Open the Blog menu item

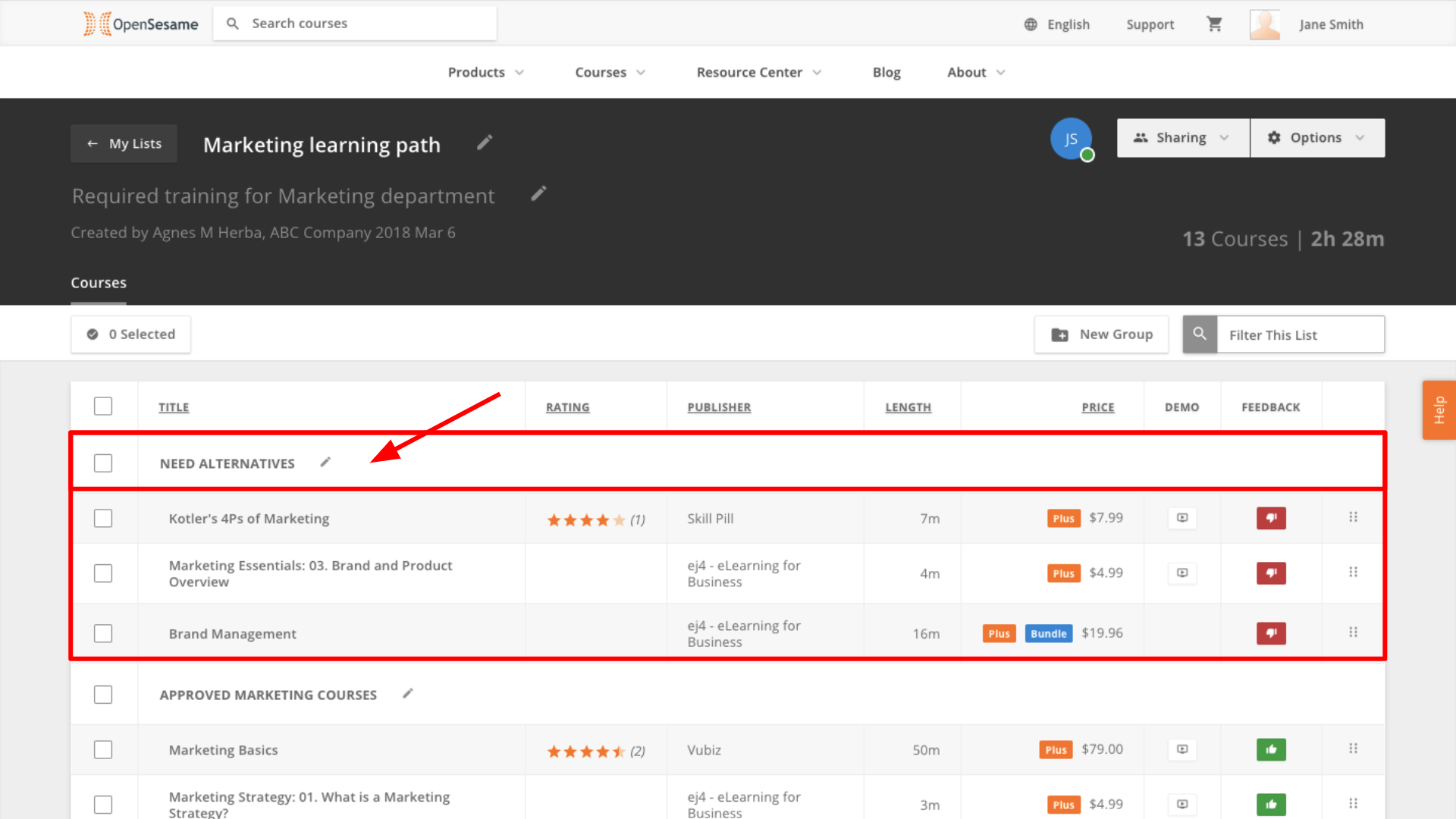click(886, 73)
